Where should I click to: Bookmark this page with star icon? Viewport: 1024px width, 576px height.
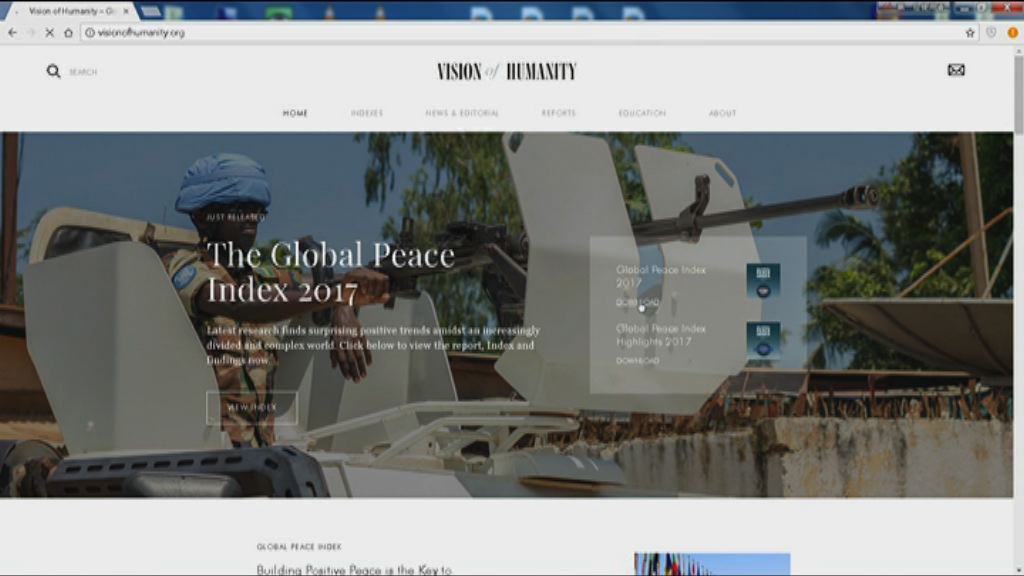tap(970, 32)
